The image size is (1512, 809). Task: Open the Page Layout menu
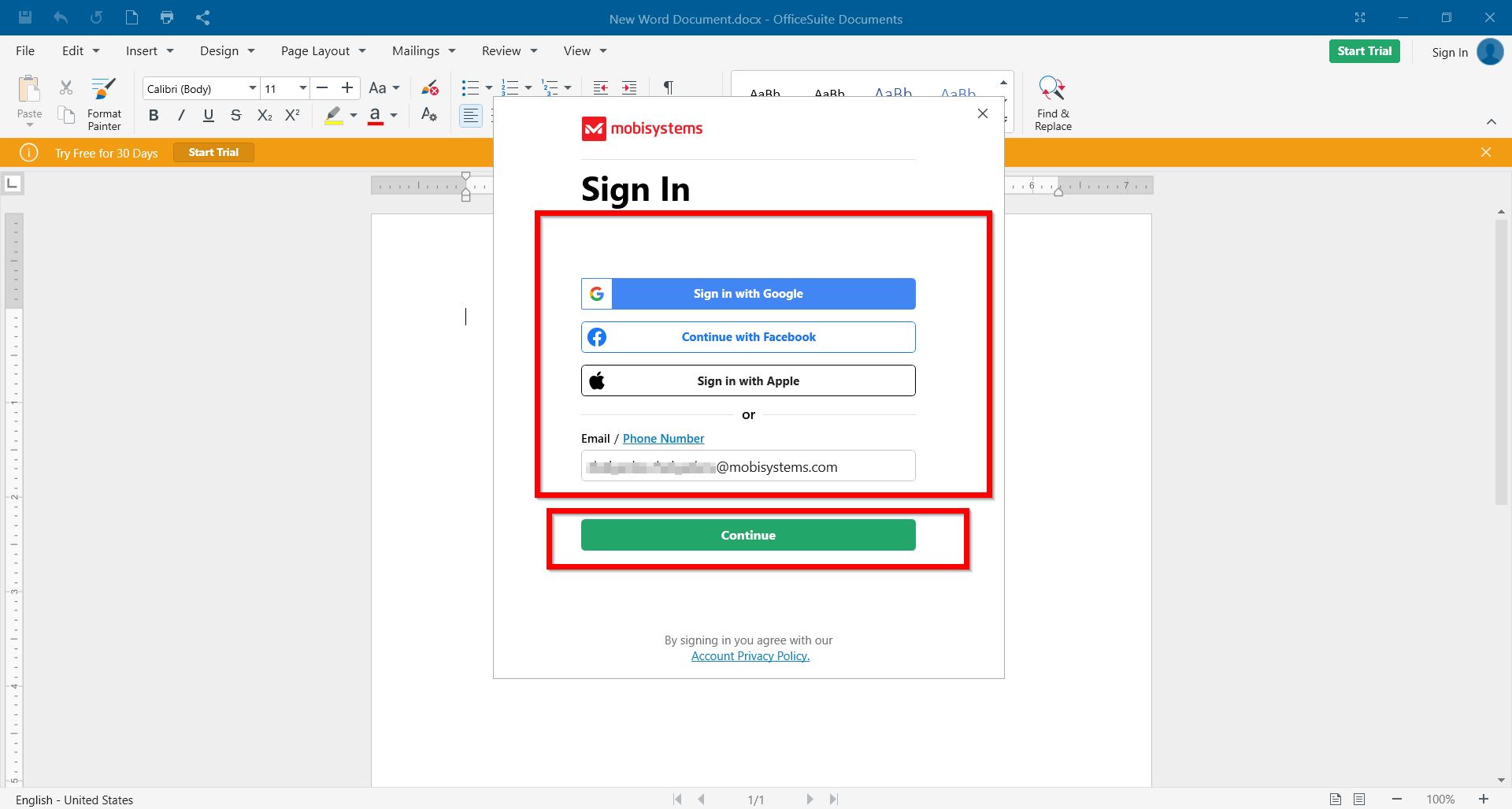(323, 50)
